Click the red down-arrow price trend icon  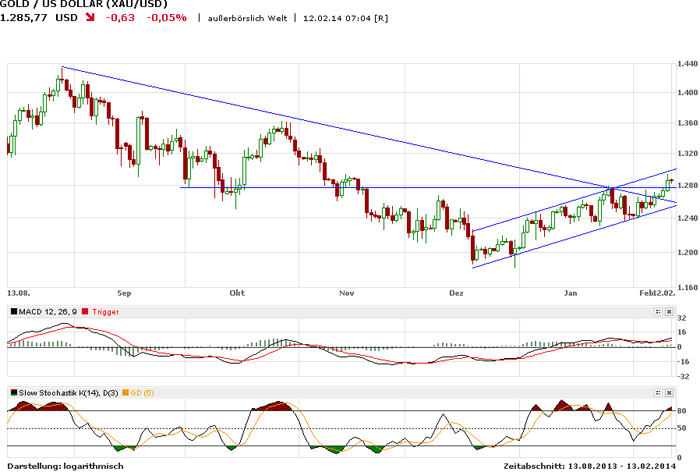click(x=91, y=18)
